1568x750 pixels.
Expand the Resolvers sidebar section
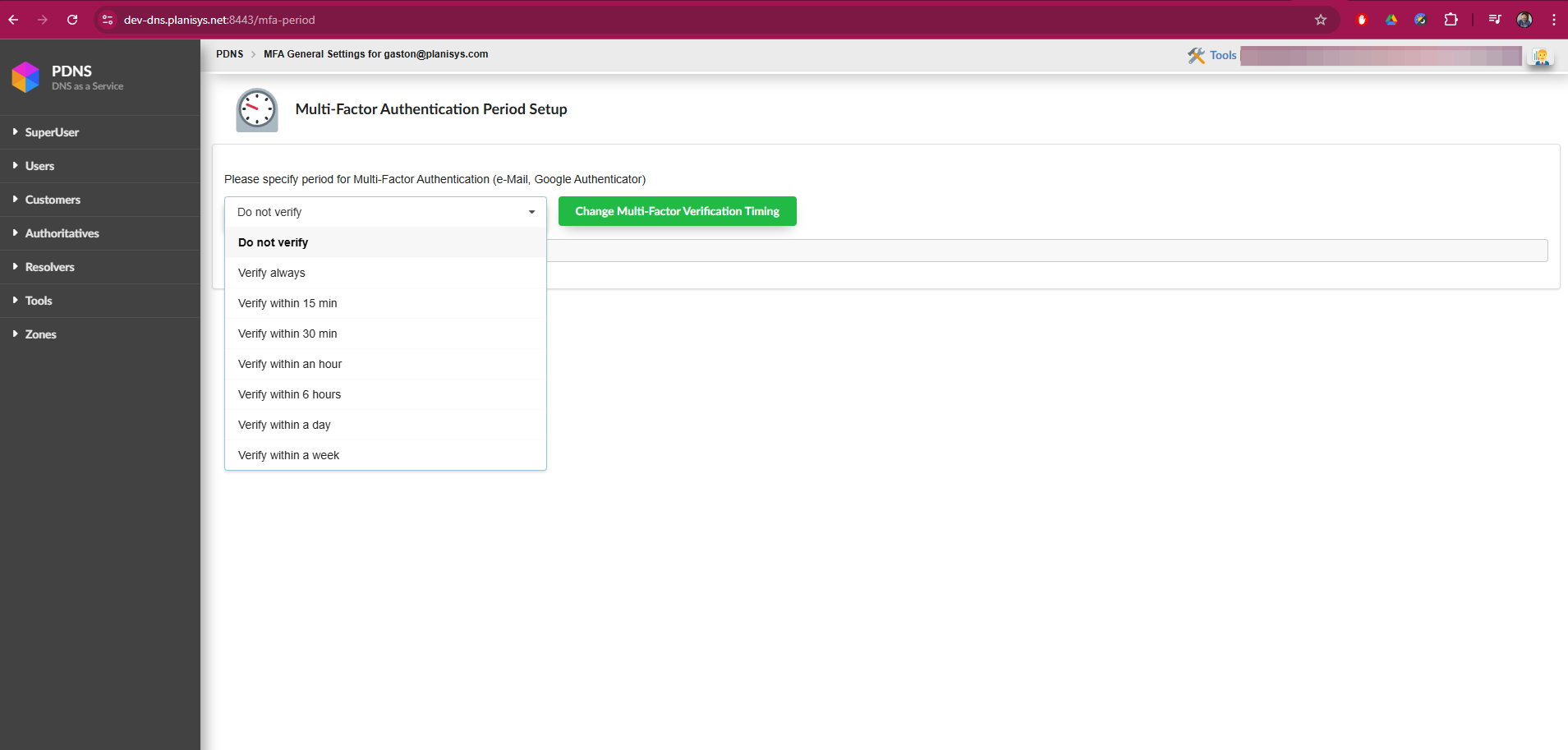49,267
